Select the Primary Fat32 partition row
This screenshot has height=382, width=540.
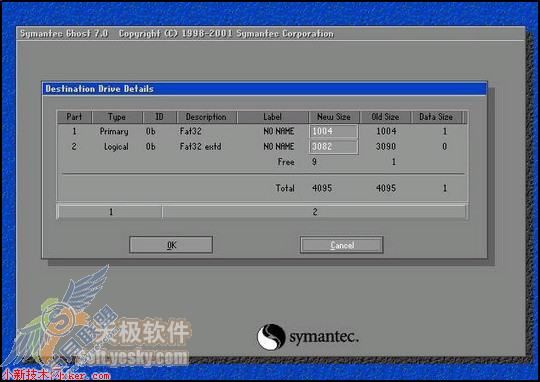coord(262,131)
